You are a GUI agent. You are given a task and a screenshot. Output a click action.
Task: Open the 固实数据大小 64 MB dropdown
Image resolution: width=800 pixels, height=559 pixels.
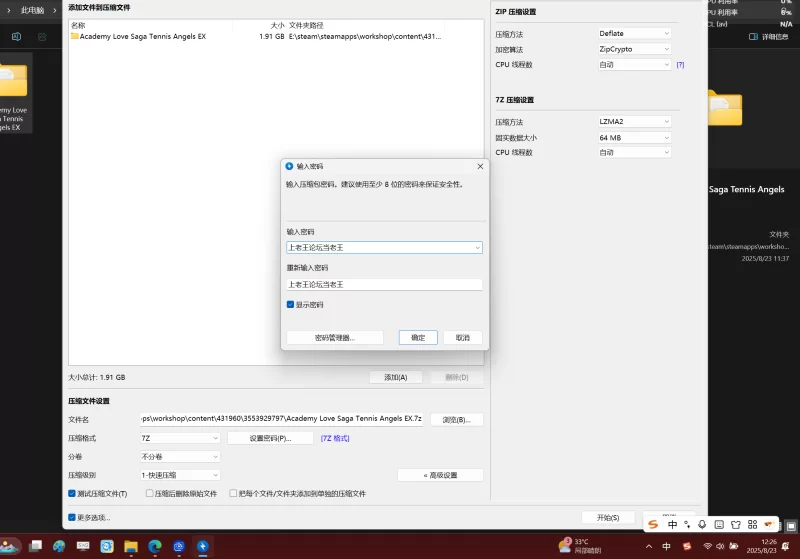click(x=634, y=138)
